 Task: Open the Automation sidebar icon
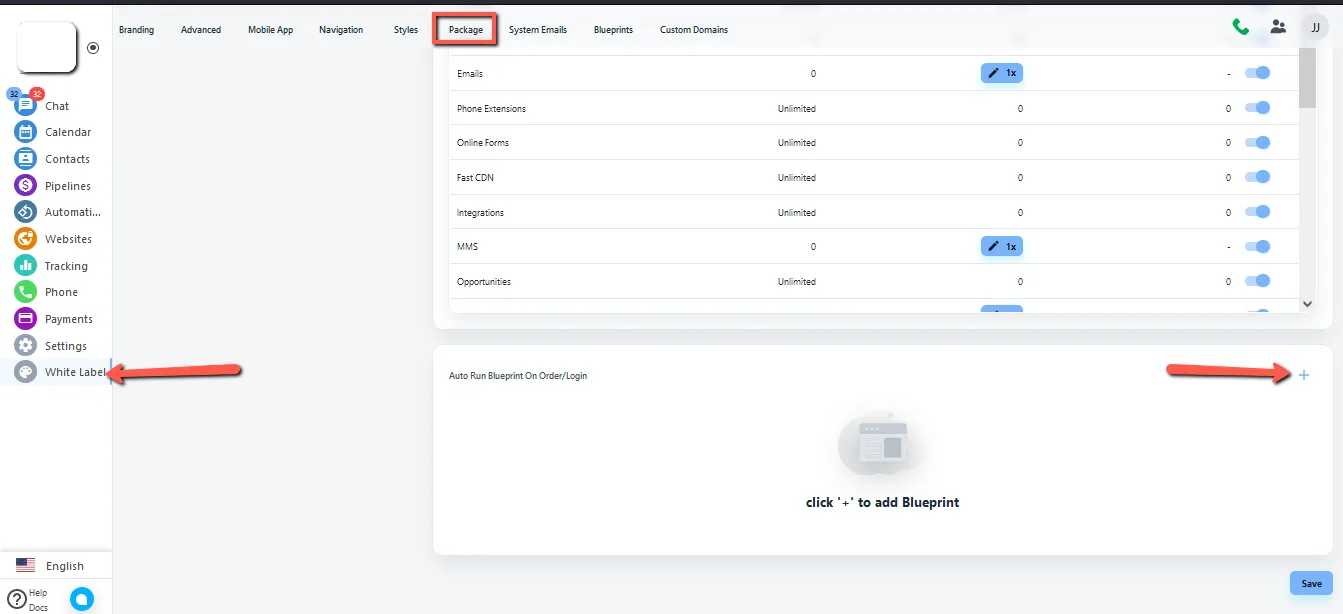tap(25, 212)
